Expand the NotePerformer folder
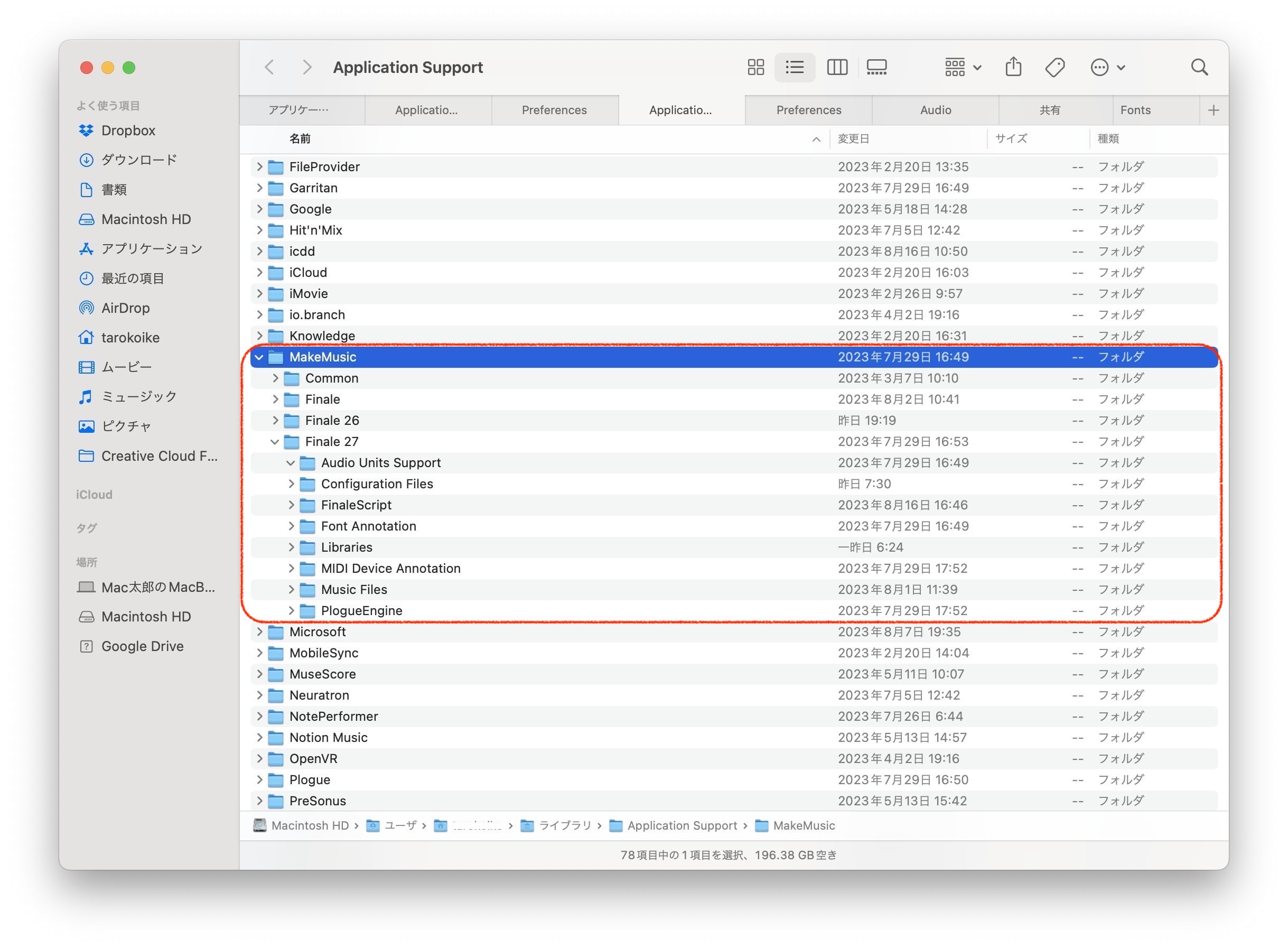Image resolution: width=1288 pixels, height=948 pixels. tap(259, 716)
